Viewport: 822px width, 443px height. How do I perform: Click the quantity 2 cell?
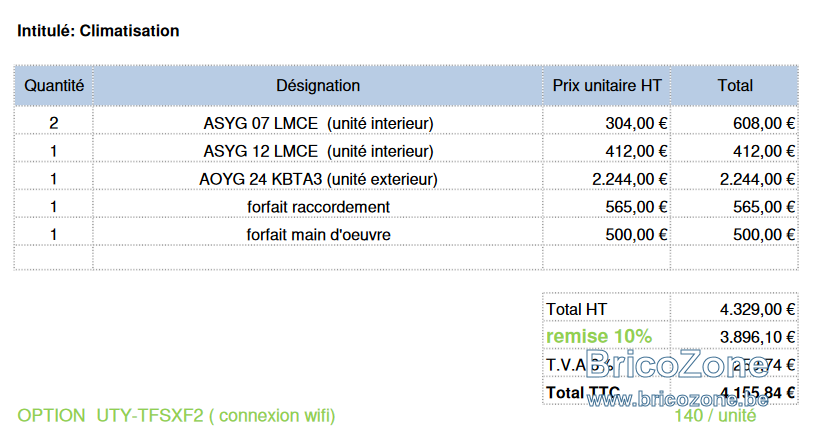coord(54,123)
